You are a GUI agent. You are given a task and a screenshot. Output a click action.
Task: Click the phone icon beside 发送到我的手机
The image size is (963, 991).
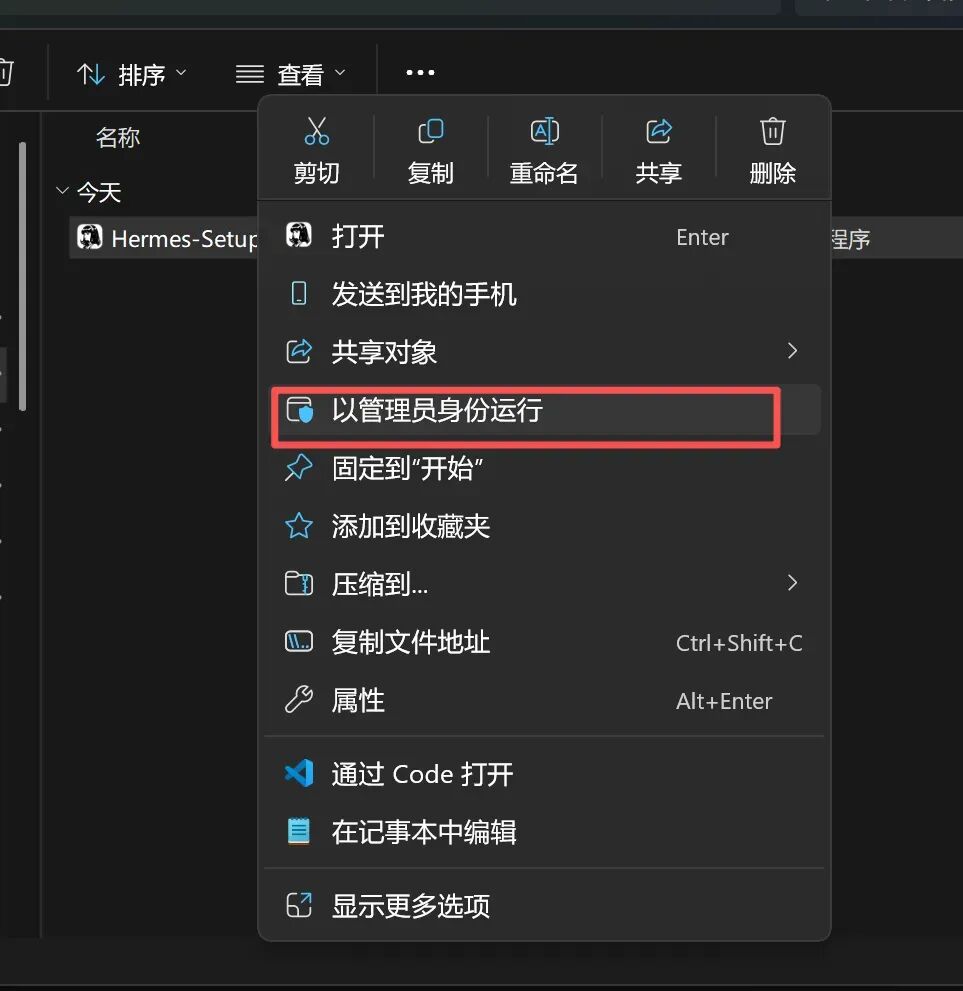point(299,294)
